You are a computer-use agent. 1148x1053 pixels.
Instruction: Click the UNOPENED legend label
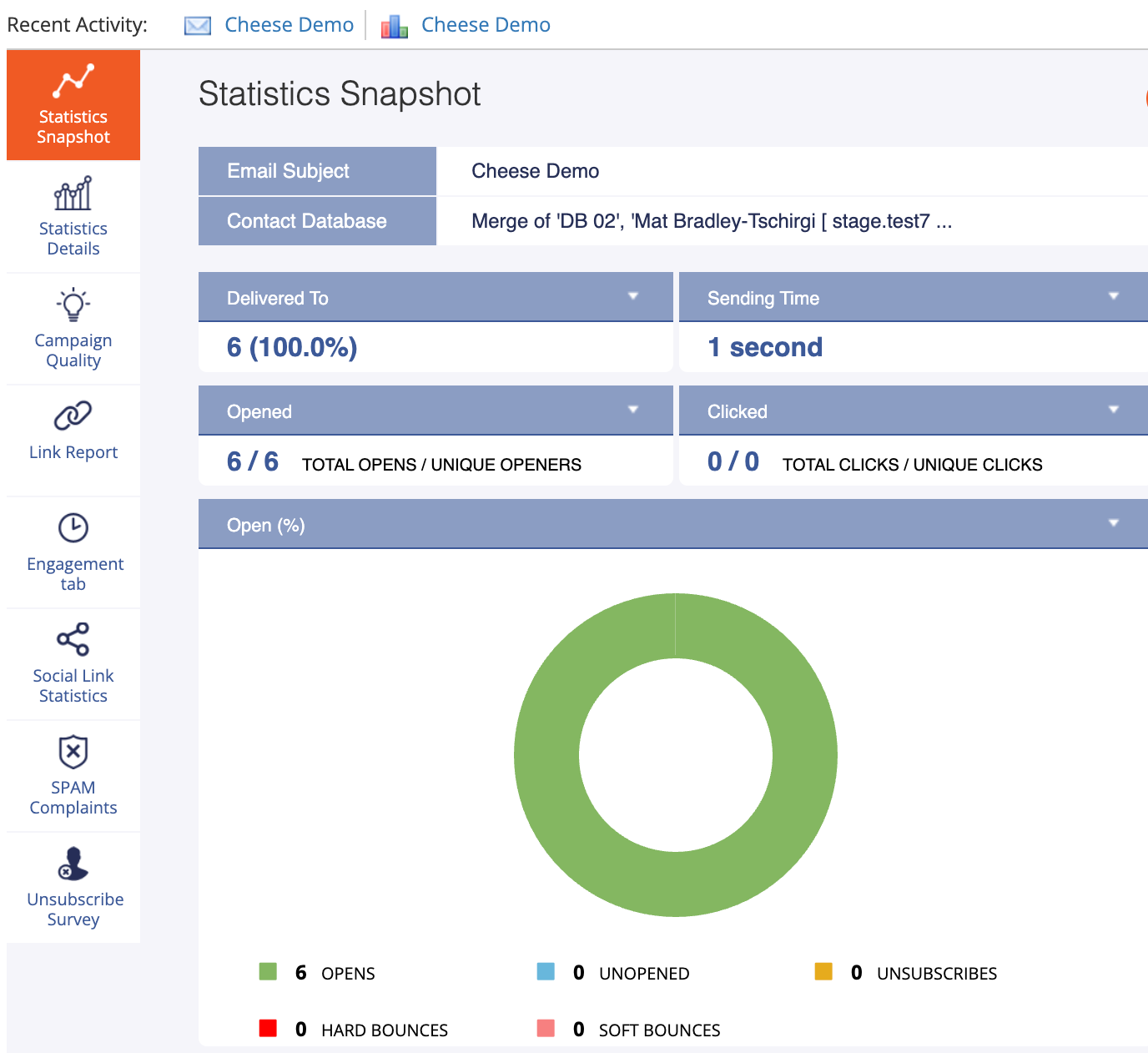[x=644, y=974]
